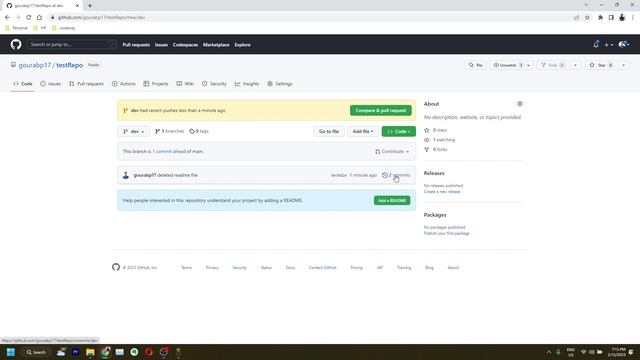The height and width of the screenshot is (360, 640).
Task: View the 0 tags link
Action: coord(199,131)
